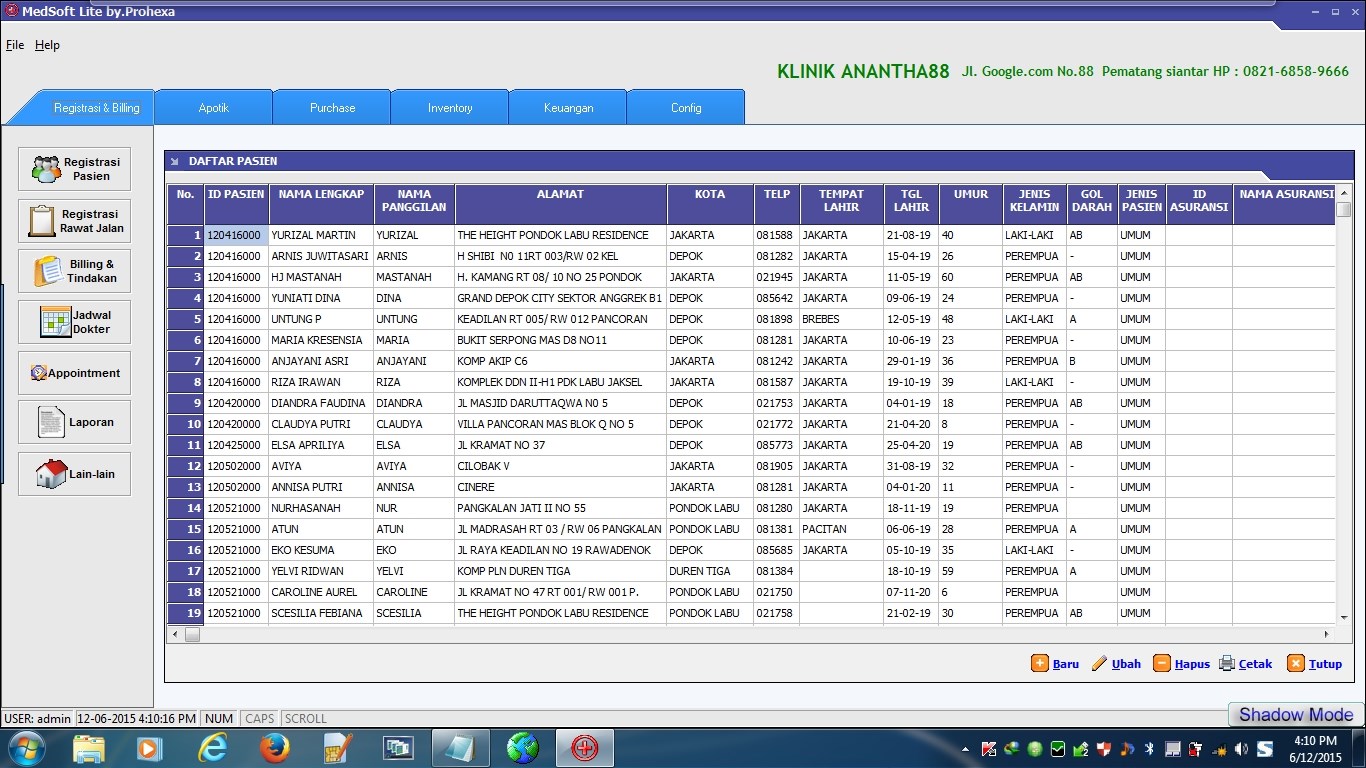Image resolution: width=1366 pixels, height=768 pixels.
Task: Switch to the Registrasi & Billing tab
Action: click(x=96, y=108)
